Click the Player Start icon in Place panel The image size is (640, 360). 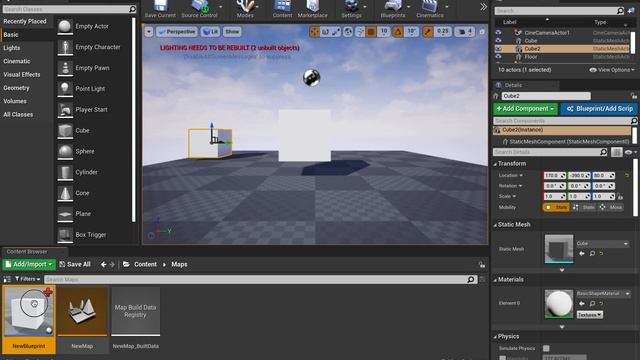coord(64,109)
